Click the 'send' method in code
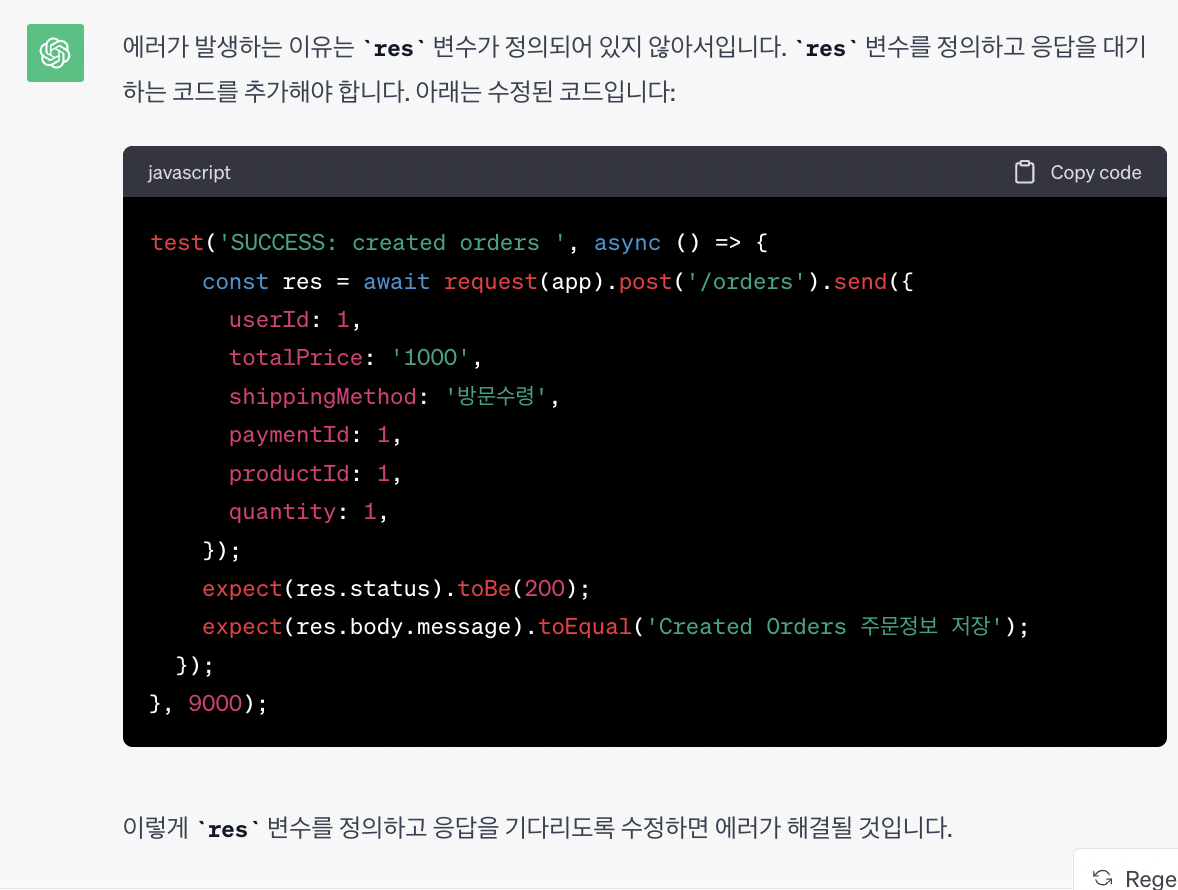1178x890 pixels. 860,282
